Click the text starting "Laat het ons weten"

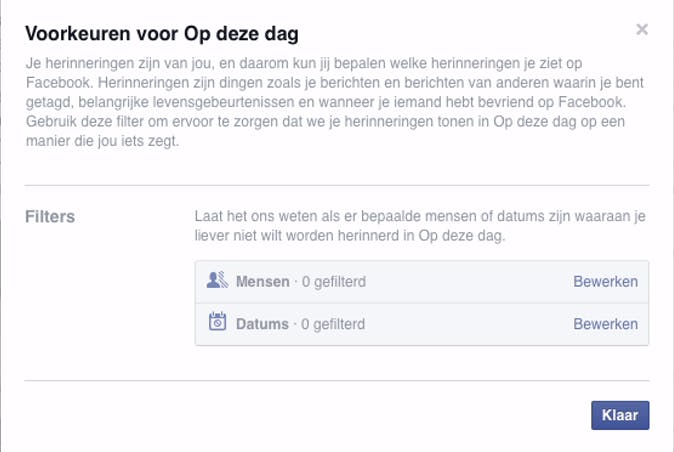[x=420, y=216]
